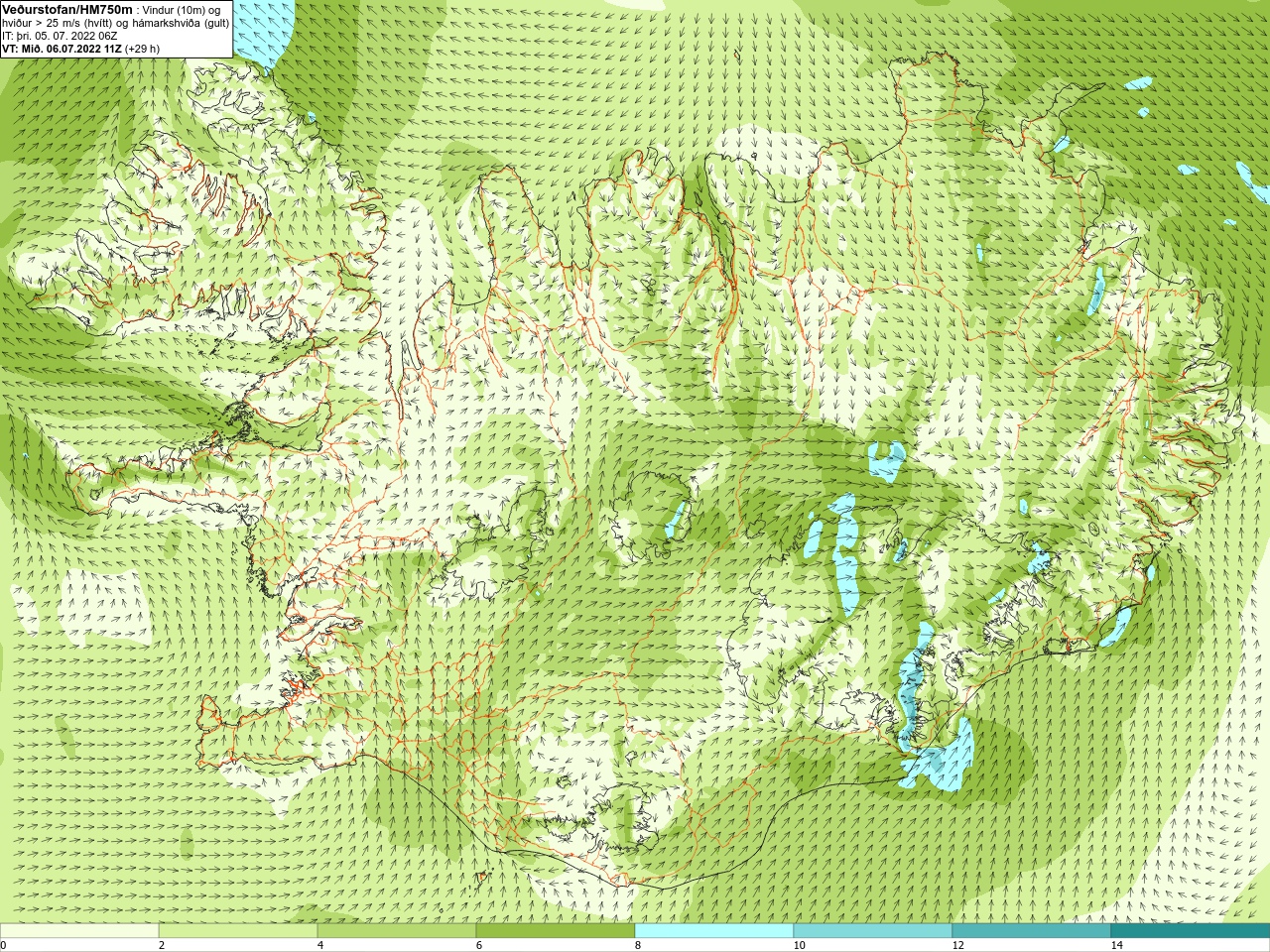The width and height of the screenshot is (1270, 952).
Task: Click the "Vindur (10m) og" label
Action: 182,10
